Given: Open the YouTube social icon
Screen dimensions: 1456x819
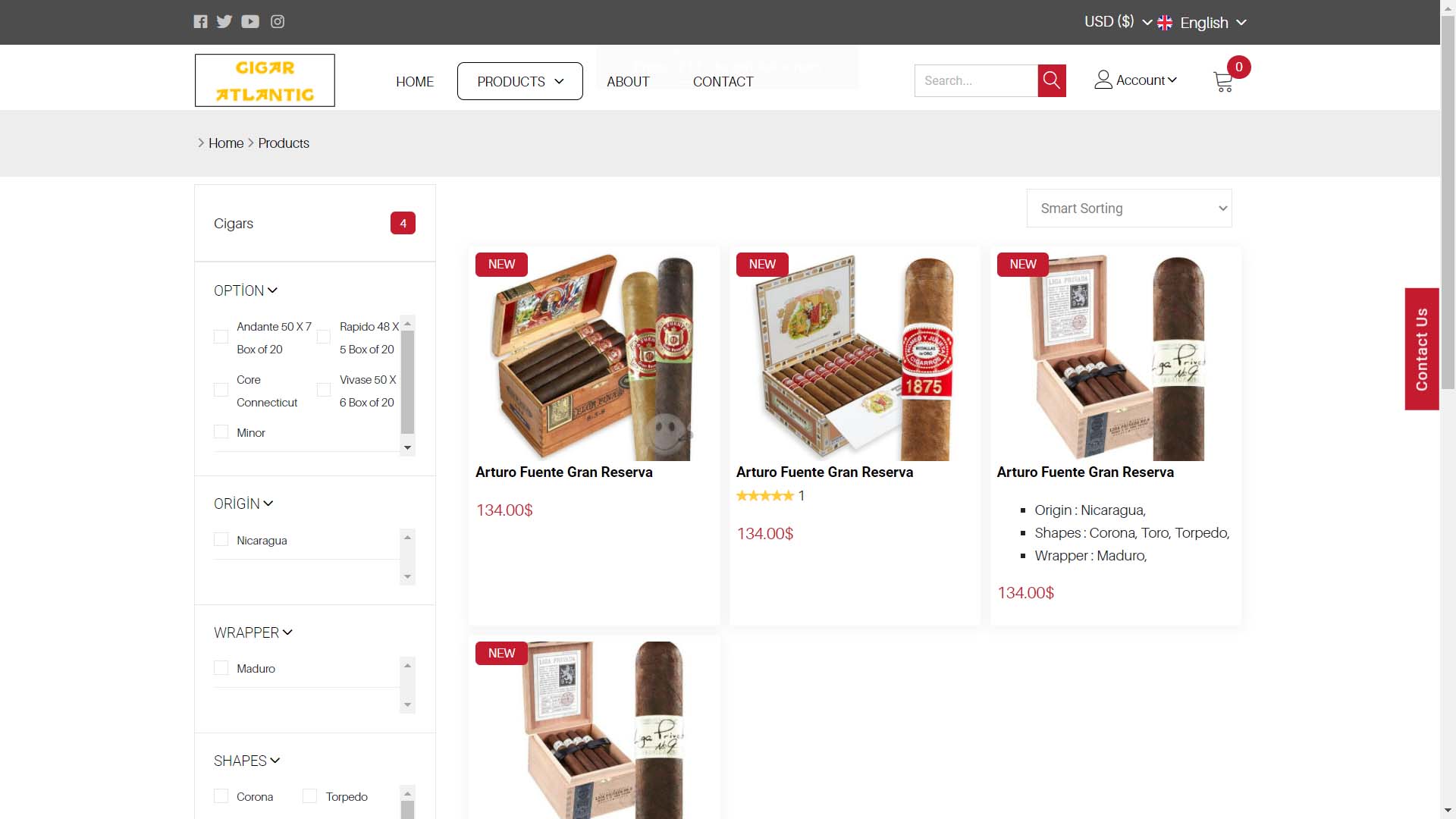Looking at the screenshot, I should point(250,21).
